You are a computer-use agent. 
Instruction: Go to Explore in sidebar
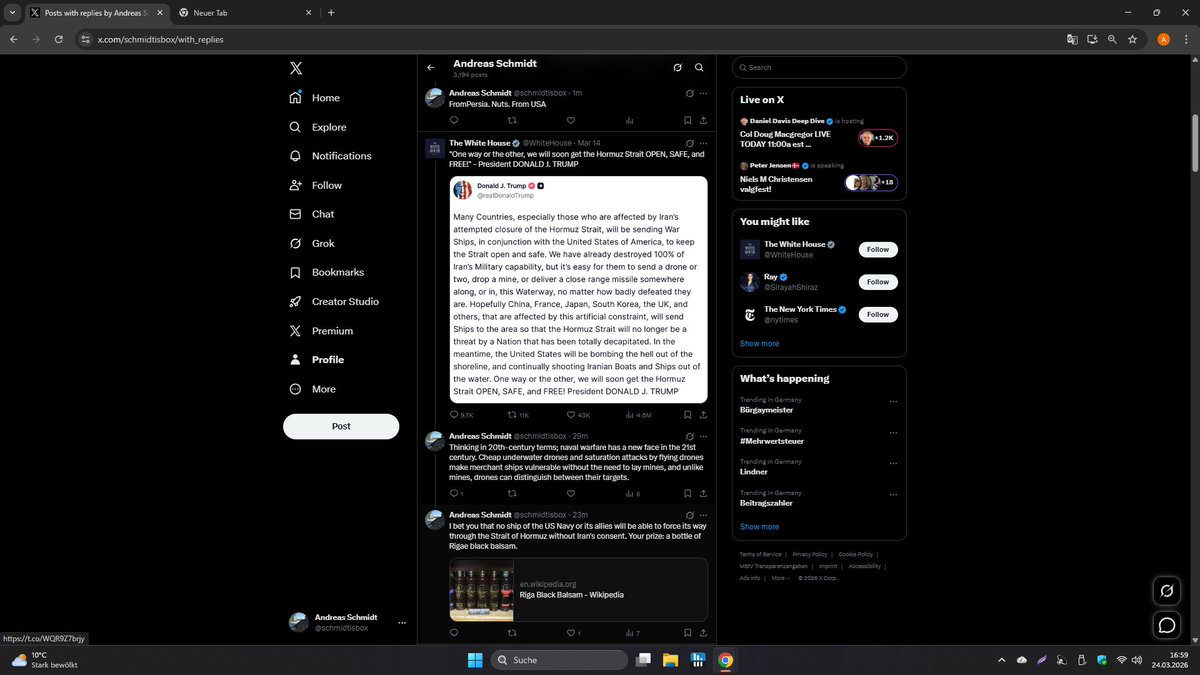(x=317, y=127)
